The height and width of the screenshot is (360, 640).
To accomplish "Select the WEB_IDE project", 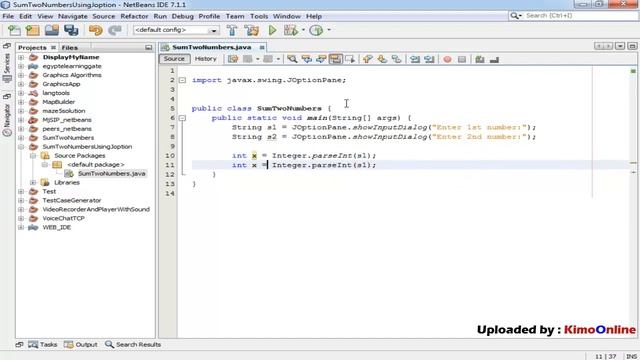I will coord(56,227).
